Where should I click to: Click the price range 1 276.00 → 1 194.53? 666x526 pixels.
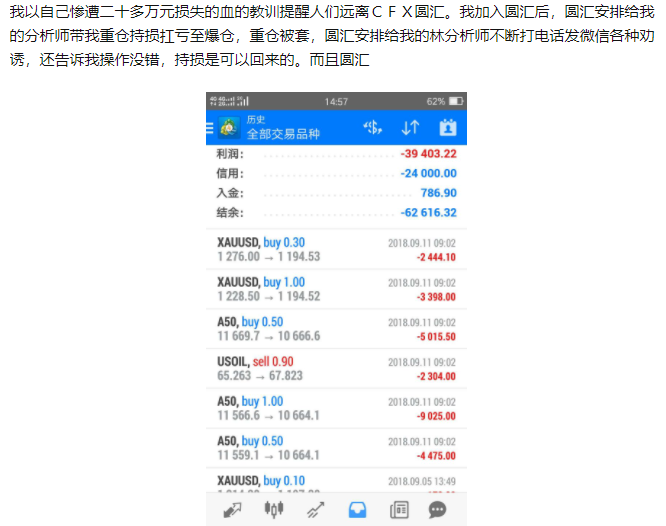[268, 257]
